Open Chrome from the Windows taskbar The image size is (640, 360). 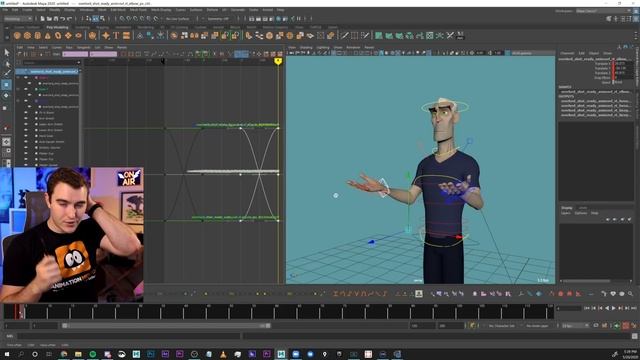64,354
